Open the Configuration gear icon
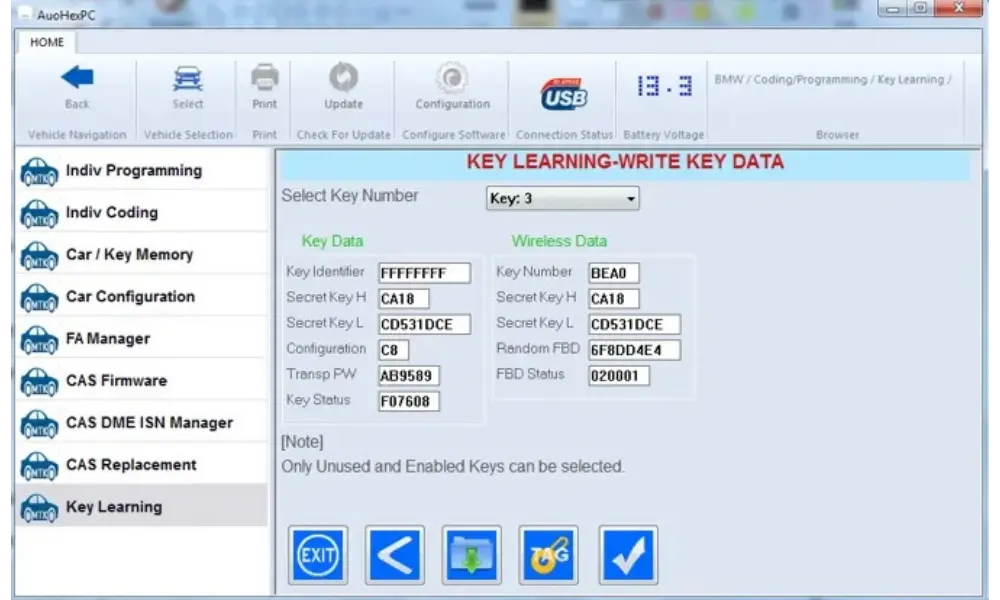The height and width of the screenshot is (600, 1000). 452,78
